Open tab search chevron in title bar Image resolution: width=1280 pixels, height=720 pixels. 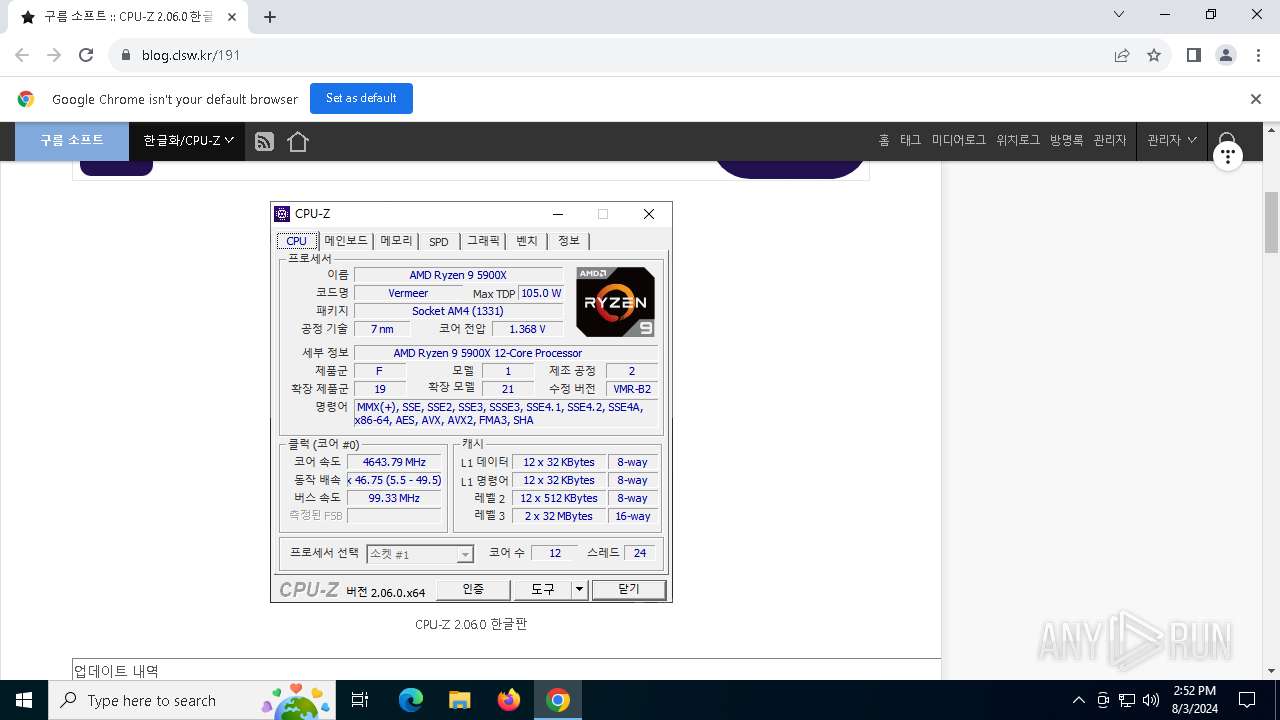pyautogui.click(x=1119, y=15)
